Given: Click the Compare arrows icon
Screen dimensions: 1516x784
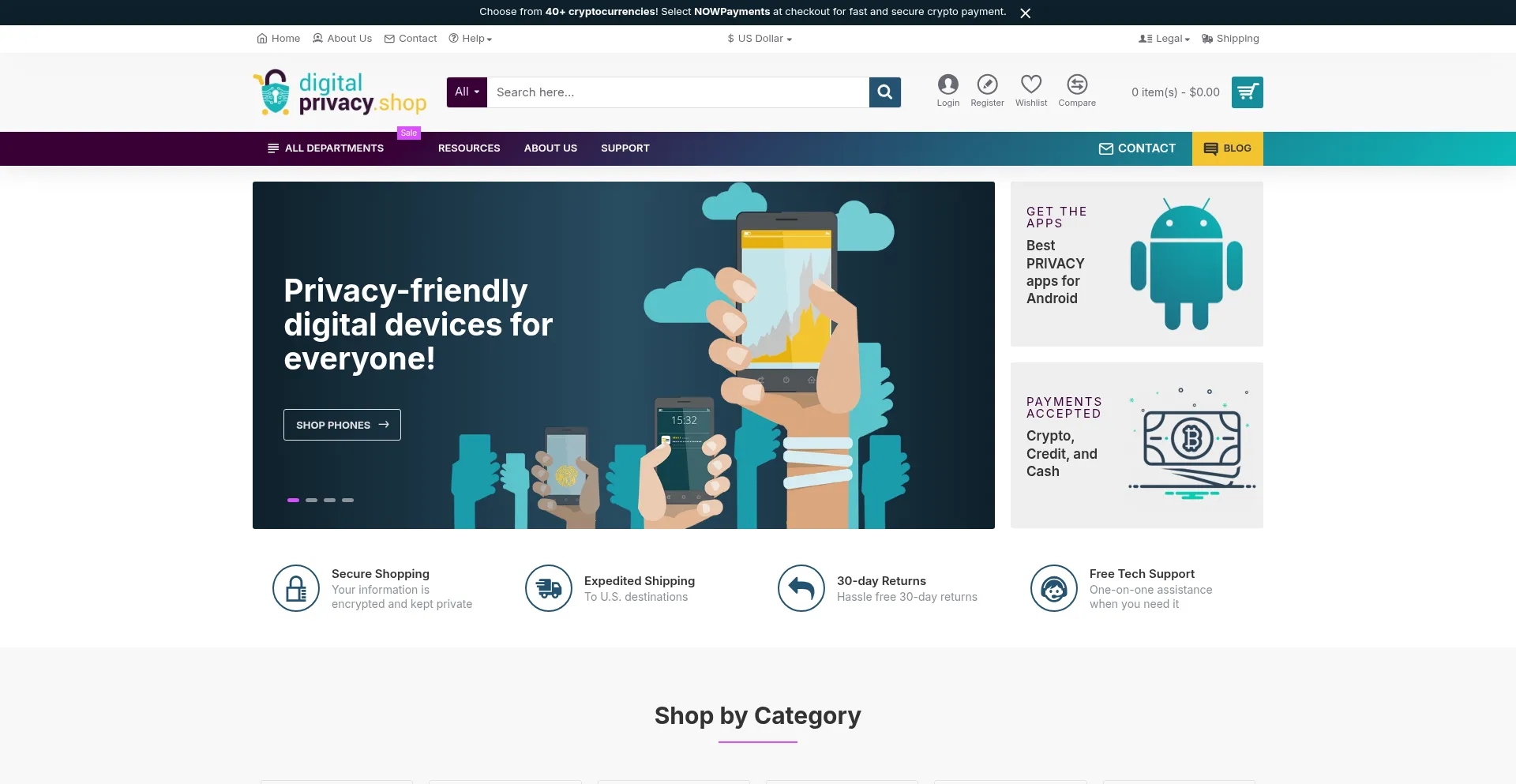Looking at the screenshot, I should coord(1076,84).
